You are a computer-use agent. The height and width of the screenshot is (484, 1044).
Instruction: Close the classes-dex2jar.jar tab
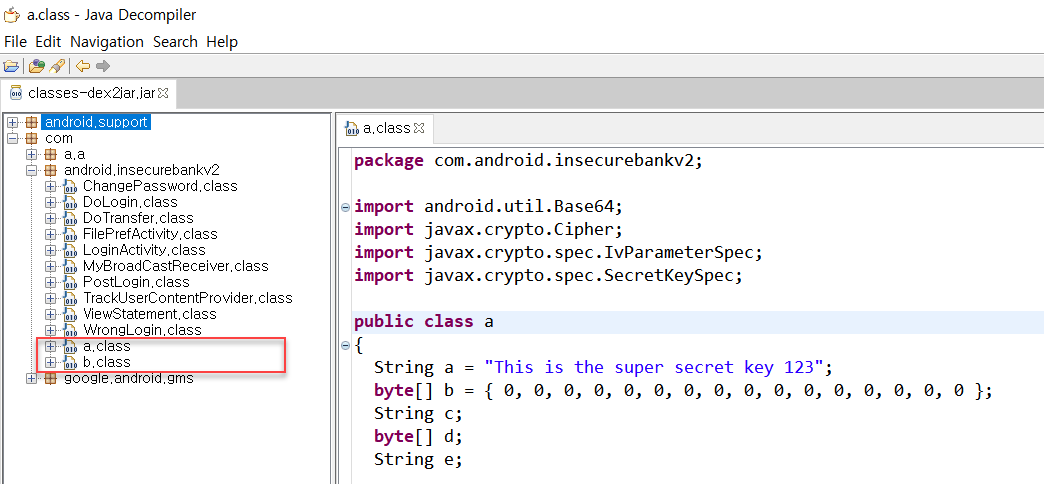pyautogui.click(x=163, y=93)
